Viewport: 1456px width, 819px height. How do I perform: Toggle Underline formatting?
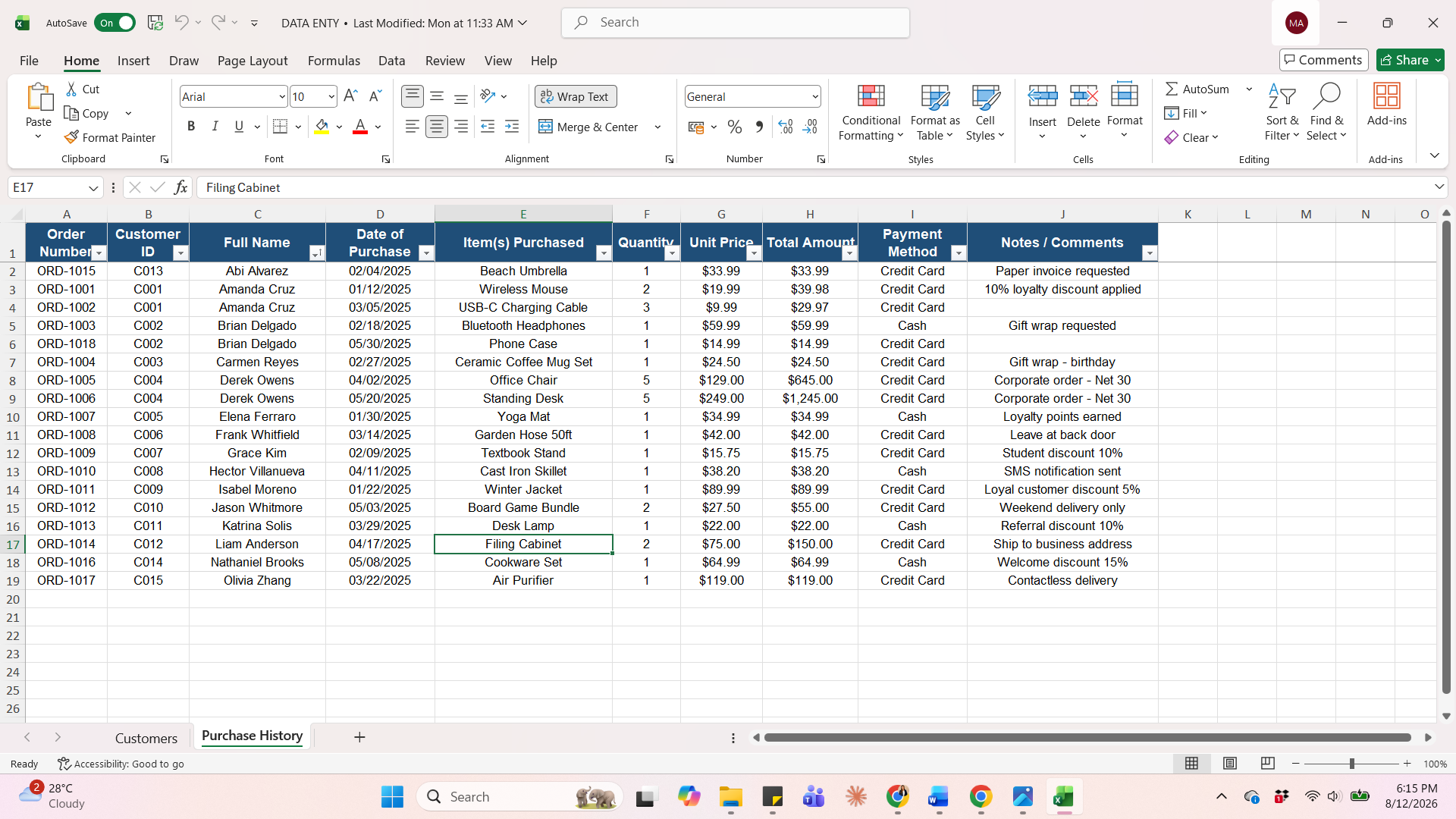coord(239,127)
